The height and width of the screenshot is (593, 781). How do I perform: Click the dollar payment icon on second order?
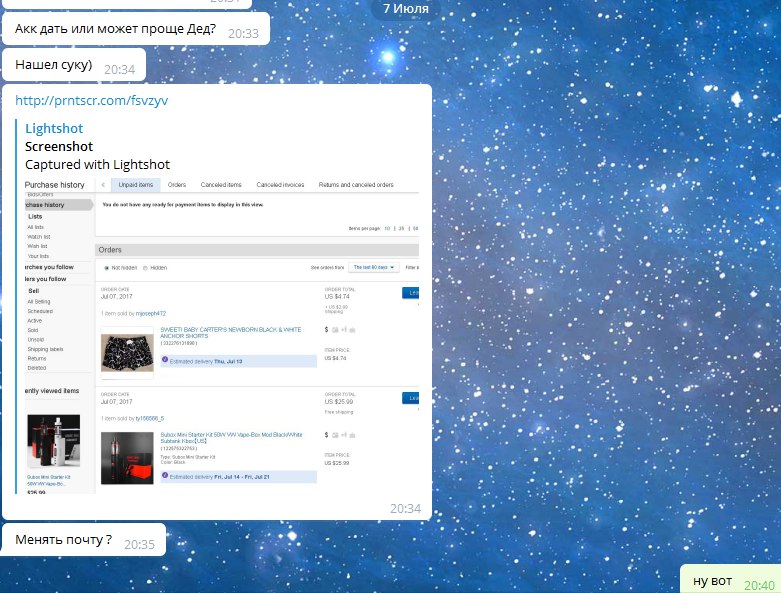pos(326,436)
